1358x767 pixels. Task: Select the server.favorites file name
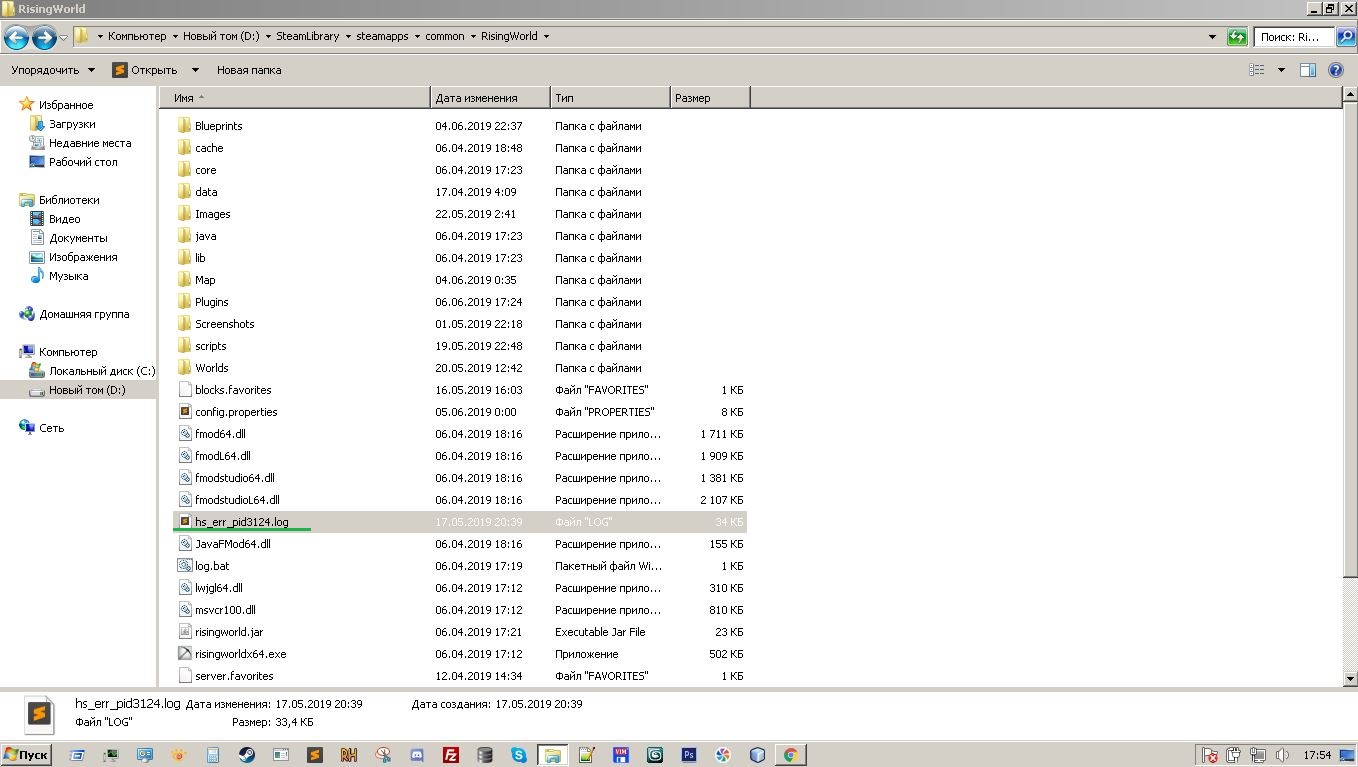(234, 676)
